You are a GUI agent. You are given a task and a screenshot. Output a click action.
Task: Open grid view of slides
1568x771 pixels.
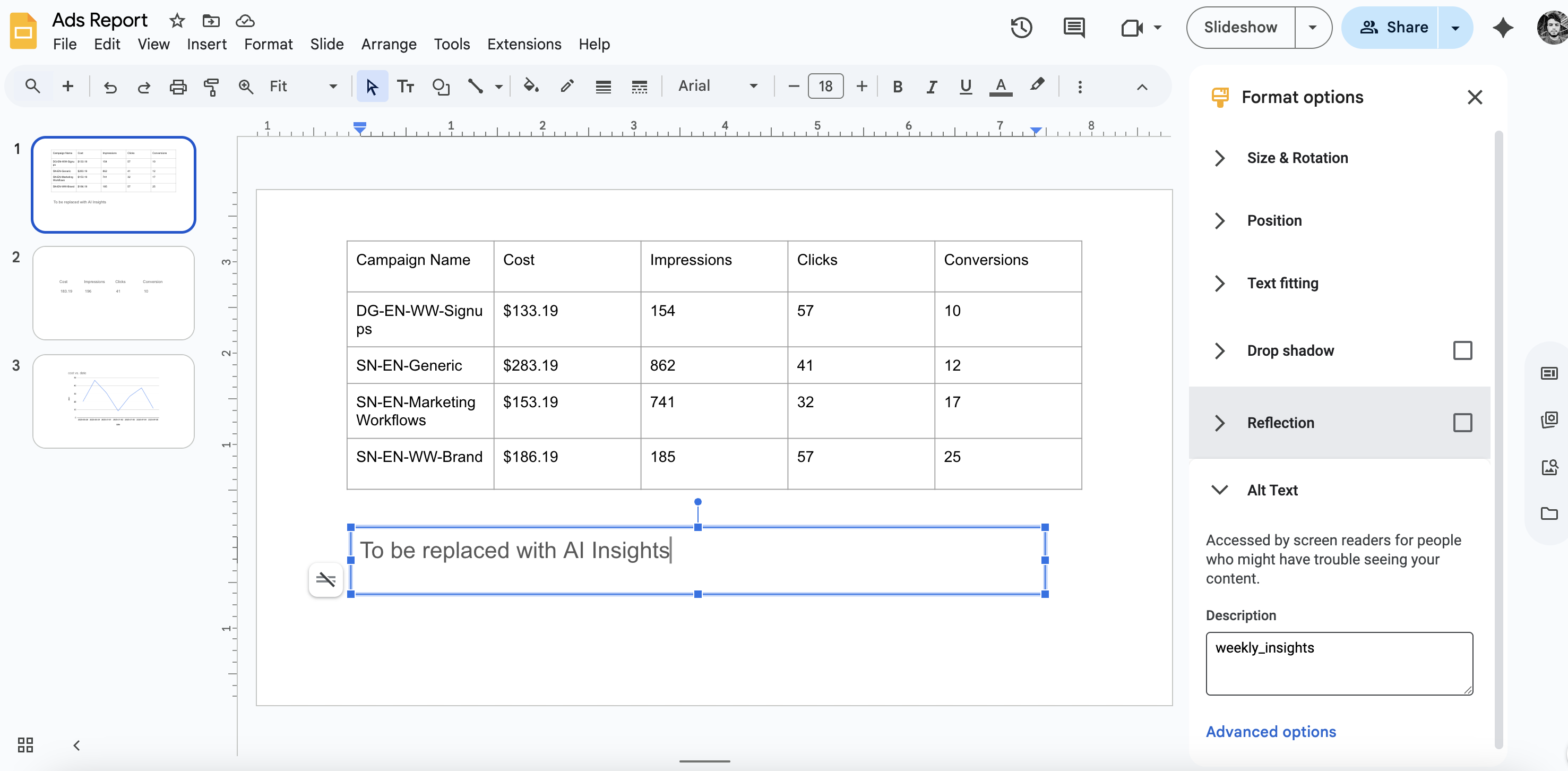(x=25, y=745)
